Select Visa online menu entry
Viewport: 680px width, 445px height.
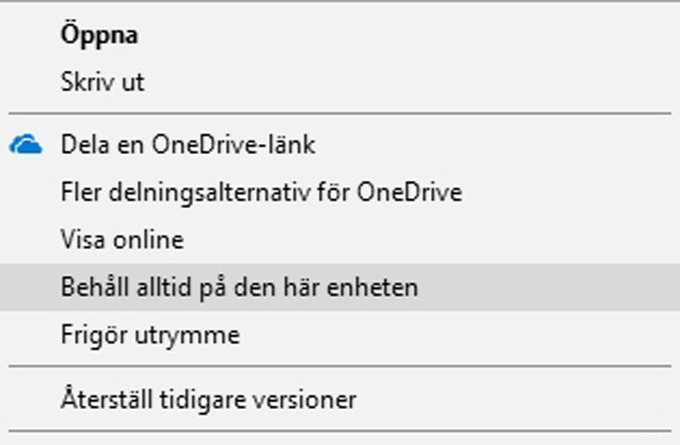[x=340, y=239]
